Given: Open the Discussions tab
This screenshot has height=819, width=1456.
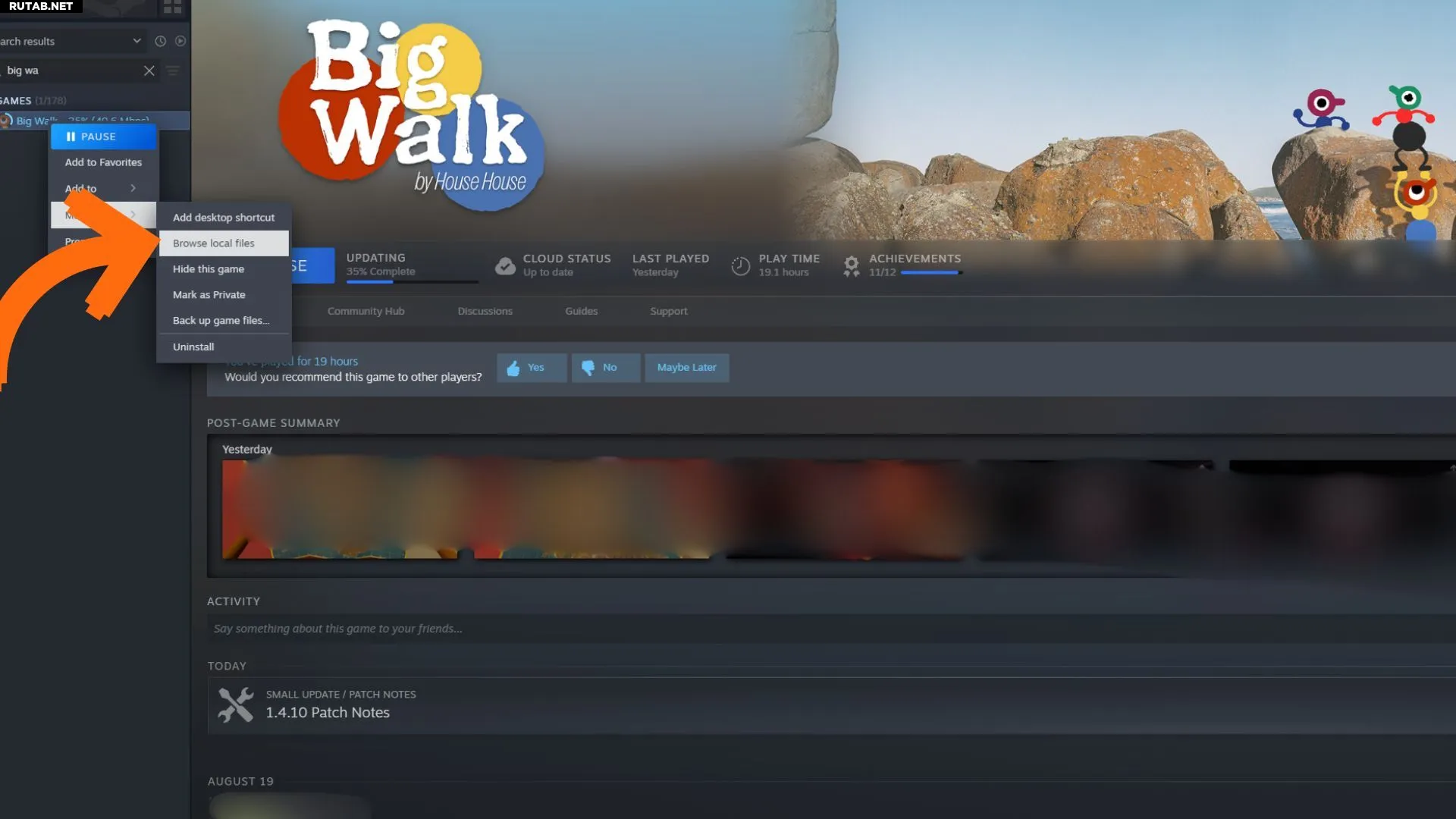Looking at the screenshot, I should point(485,311).
